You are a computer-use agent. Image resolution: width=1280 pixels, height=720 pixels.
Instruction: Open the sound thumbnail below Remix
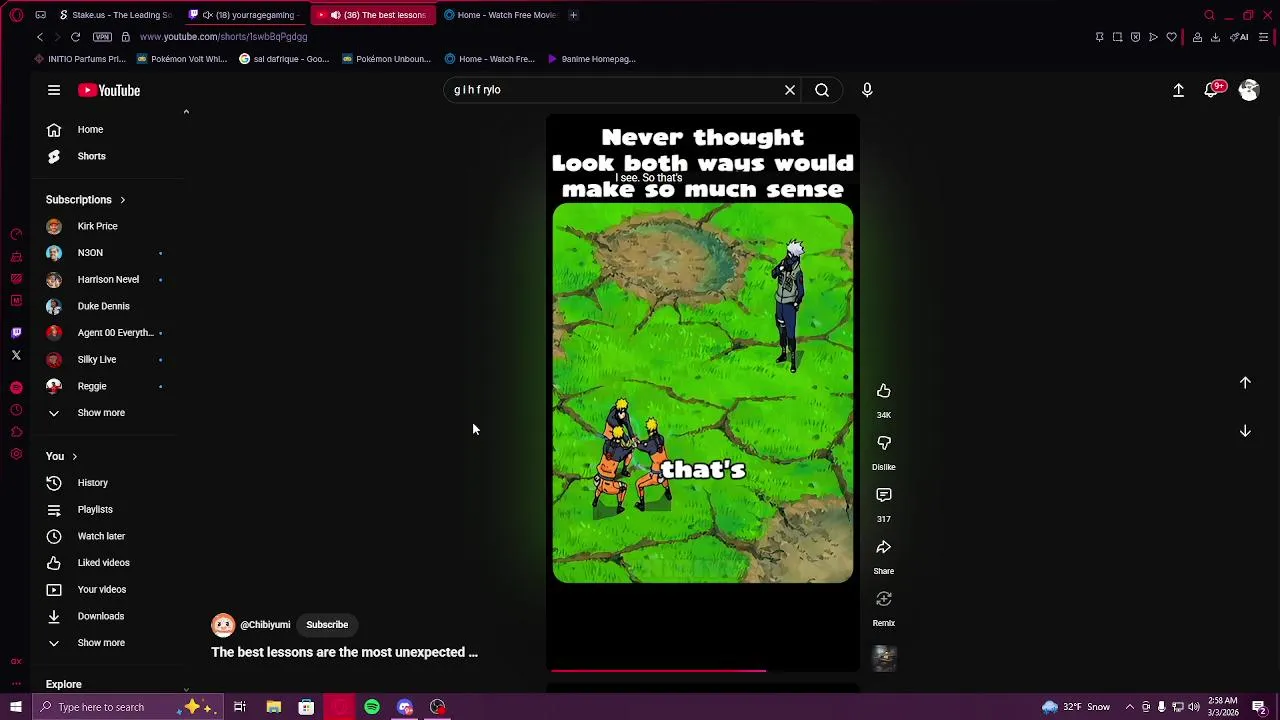[x=884, y=657]
